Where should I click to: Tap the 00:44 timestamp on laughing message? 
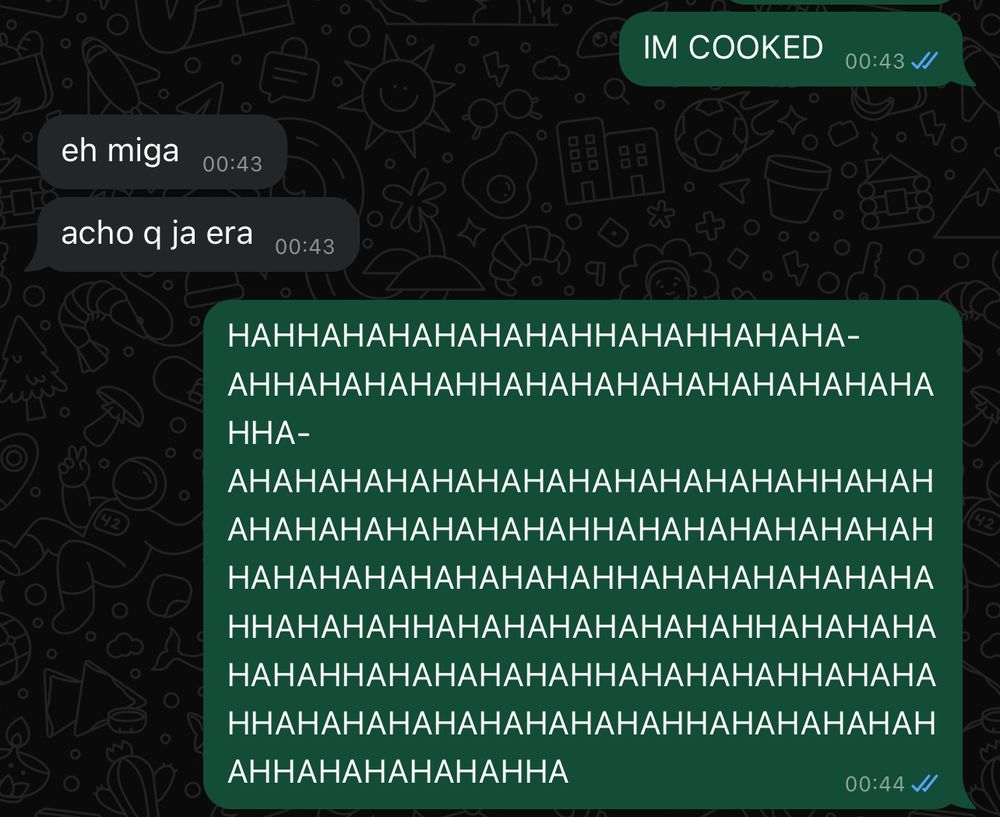point(874,783)
